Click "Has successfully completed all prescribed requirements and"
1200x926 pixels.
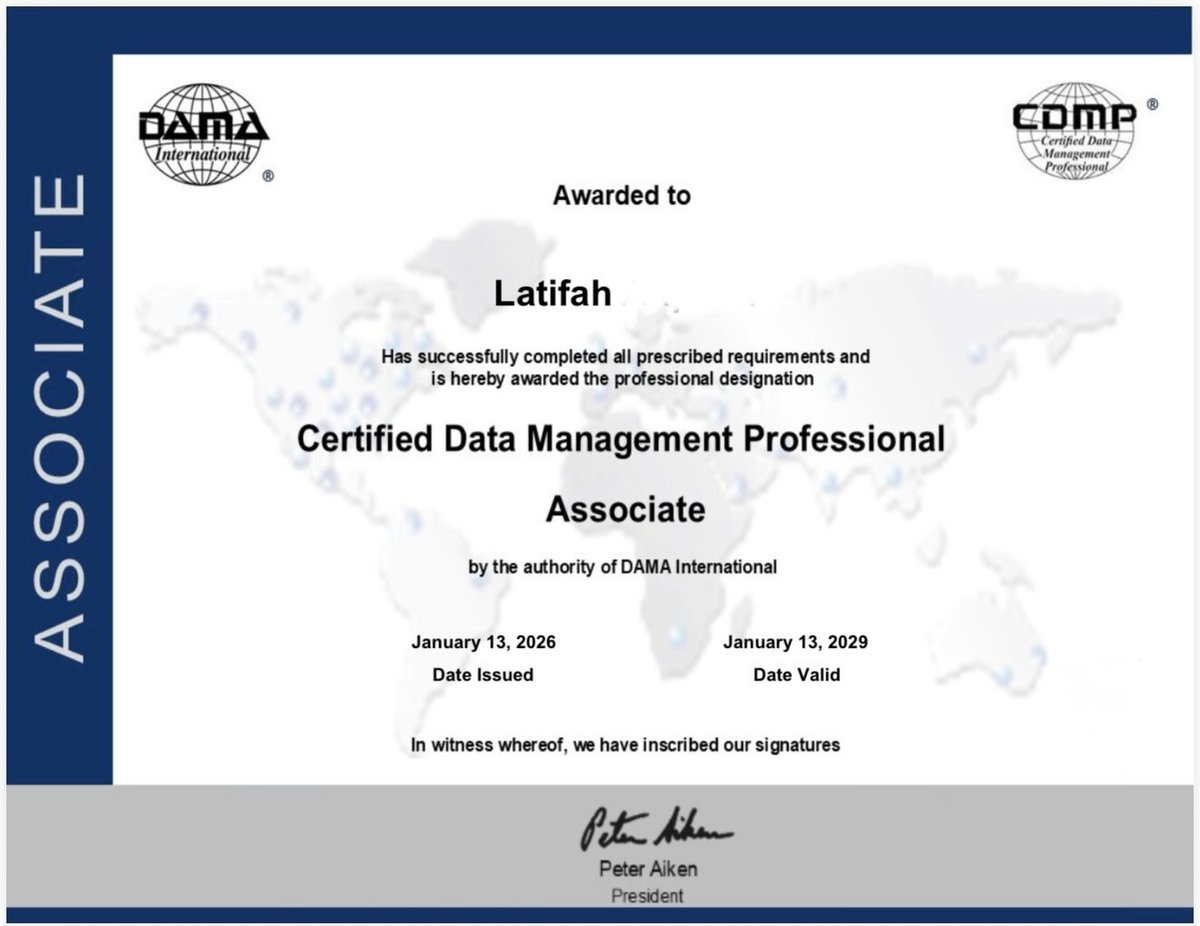[x=625, y=356]
